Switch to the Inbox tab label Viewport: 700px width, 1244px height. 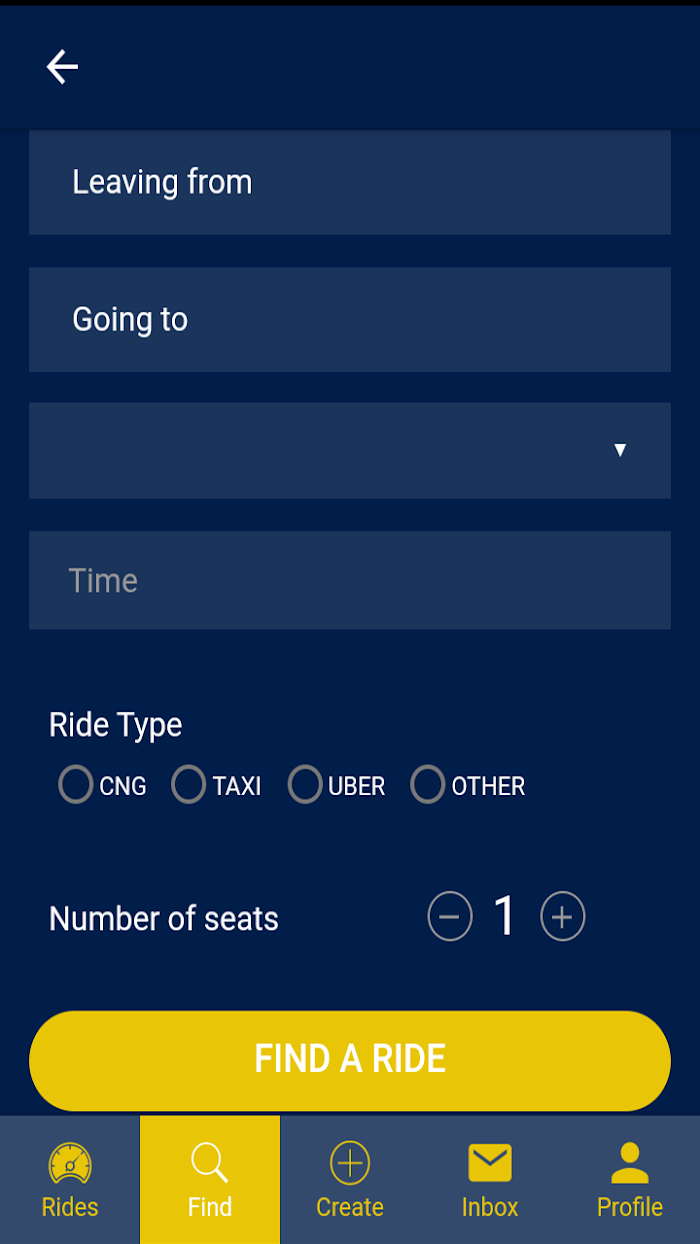point(490,1207)
